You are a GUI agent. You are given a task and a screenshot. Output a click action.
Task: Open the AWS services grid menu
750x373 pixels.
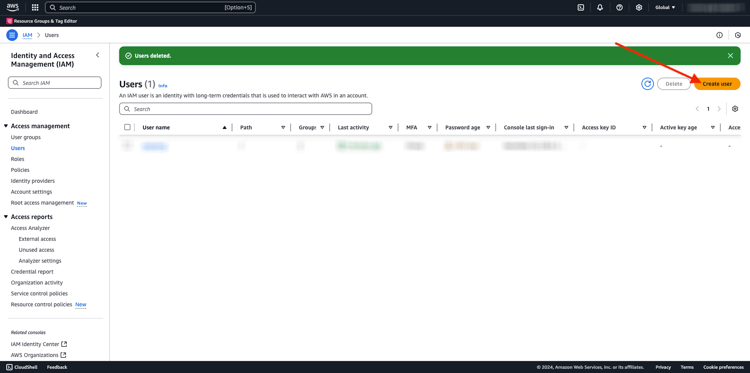tap(35, 8)
